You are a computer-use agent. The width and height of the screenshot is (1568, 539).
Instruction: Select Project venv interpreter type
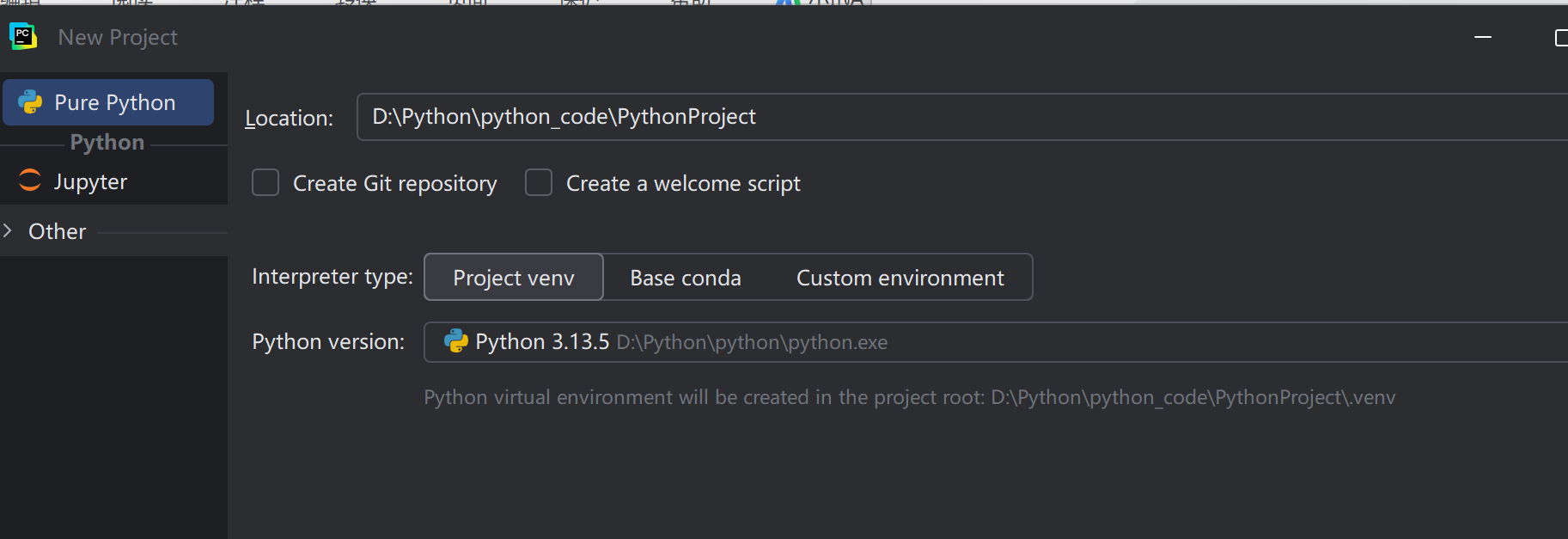(x=514, y=278)
